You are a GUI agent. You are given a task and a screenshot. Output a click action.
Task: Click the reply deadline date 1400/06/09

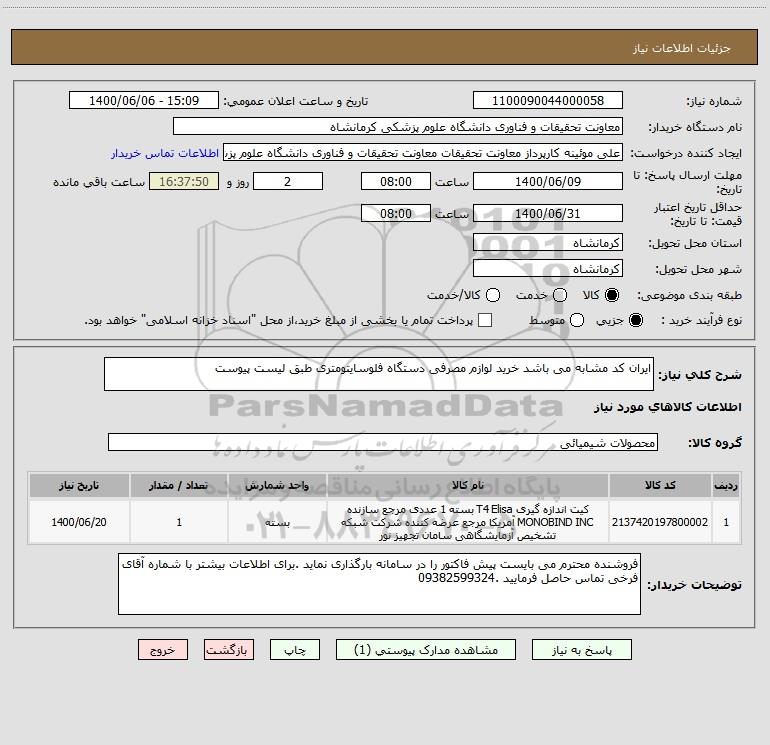point(548,181)
